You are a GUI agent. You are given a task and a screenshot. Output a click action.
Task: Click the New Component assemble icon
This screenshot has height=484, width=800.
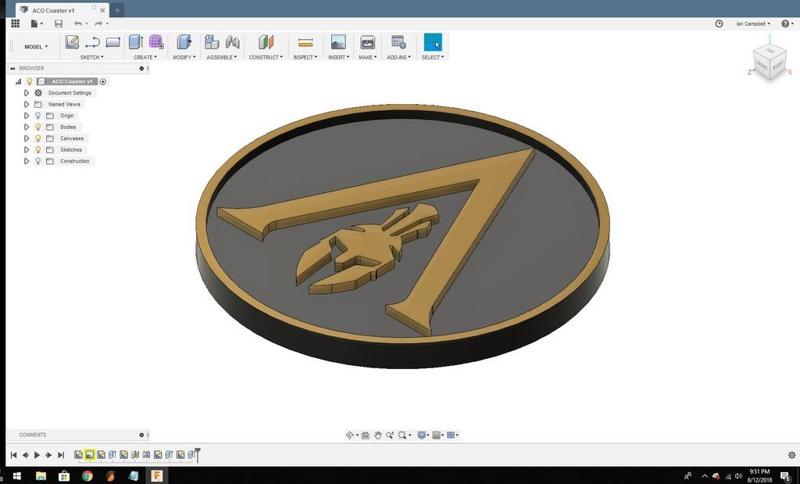point(212,42)
